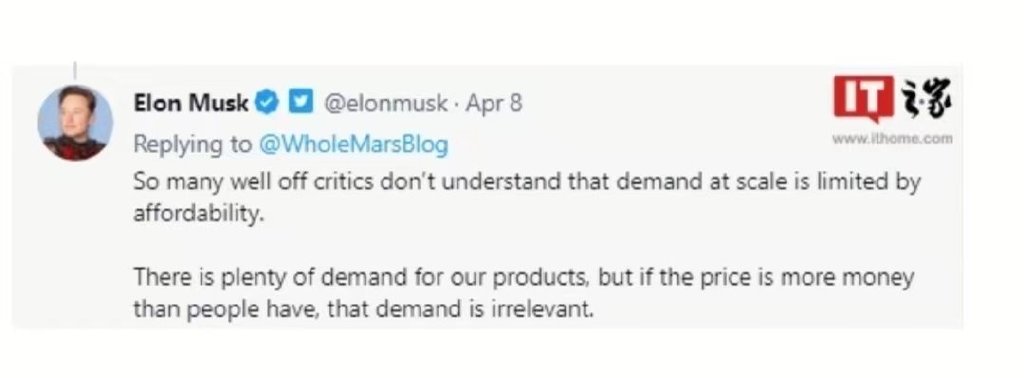Click the dot separator before Apr 8
The image size is (1024, 378).
click(x=456, y=104)
